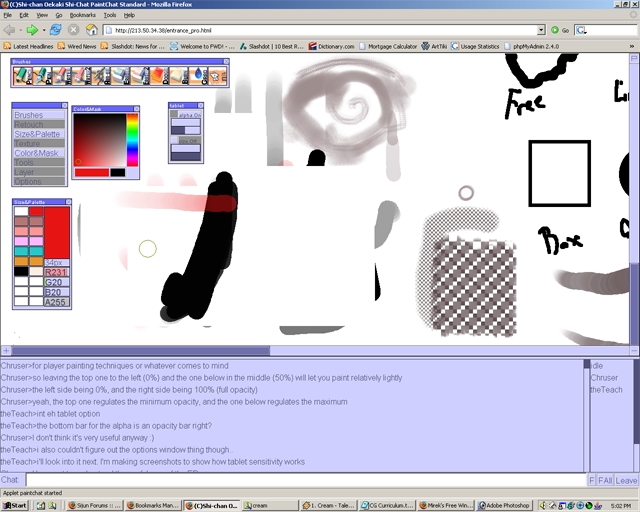
Task: Open the Help menu
Action: [x=129, y=15]
